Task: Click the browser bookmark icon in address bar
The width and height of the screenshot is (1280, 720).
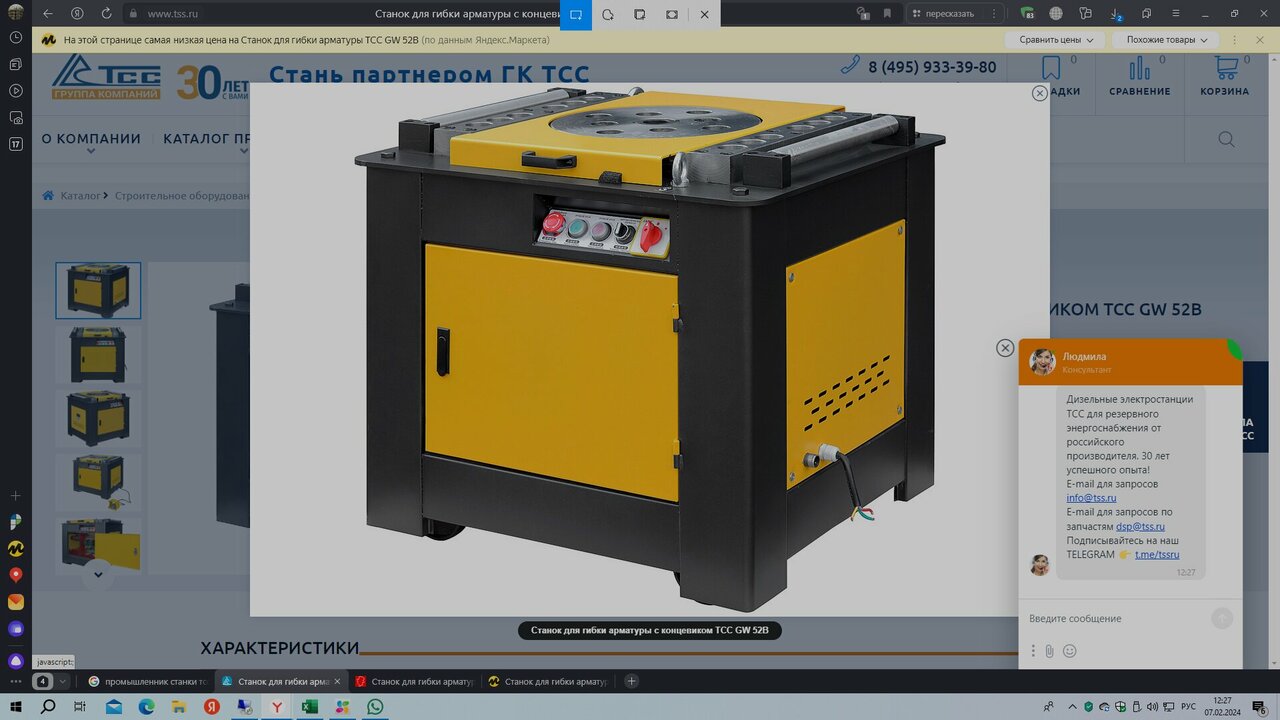Action: 887,14
